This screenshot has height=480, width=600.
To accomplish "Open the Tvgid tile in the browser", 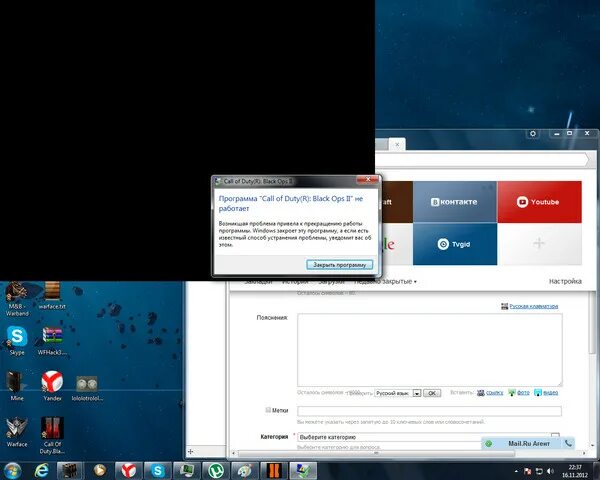I will pos(455,244).
